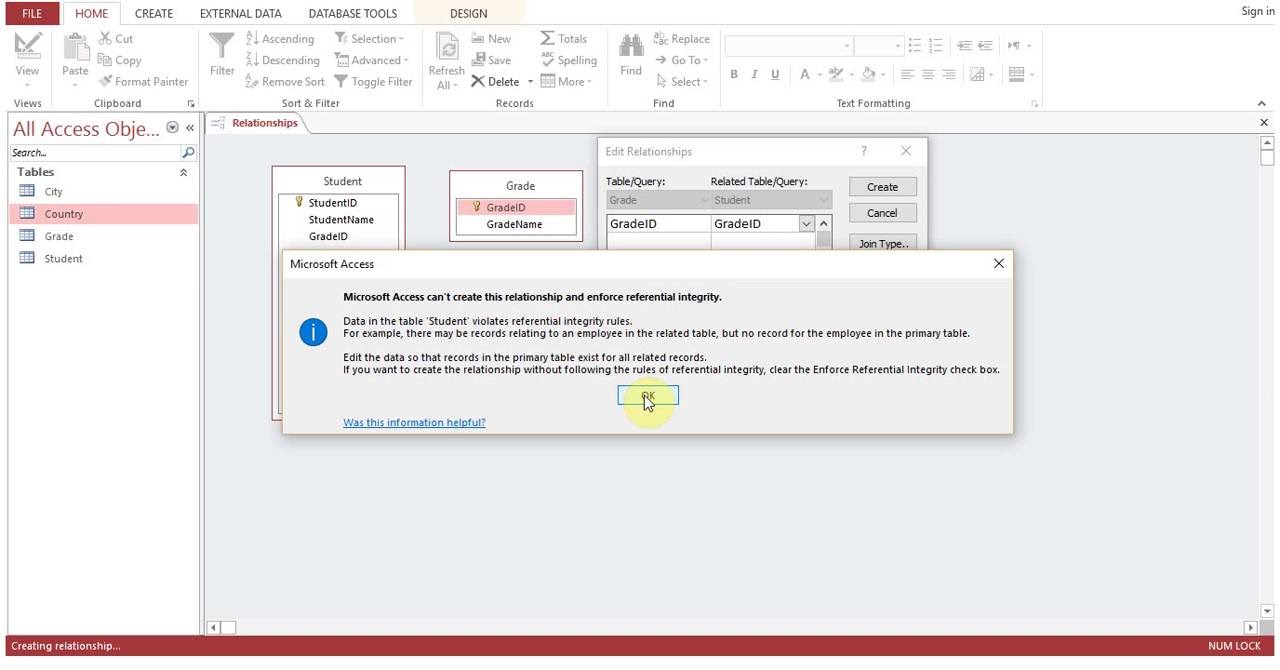Open the Go To dropdown
Image resolution: width=1280 pixels, height=670 pixels.
click(681, 60)
